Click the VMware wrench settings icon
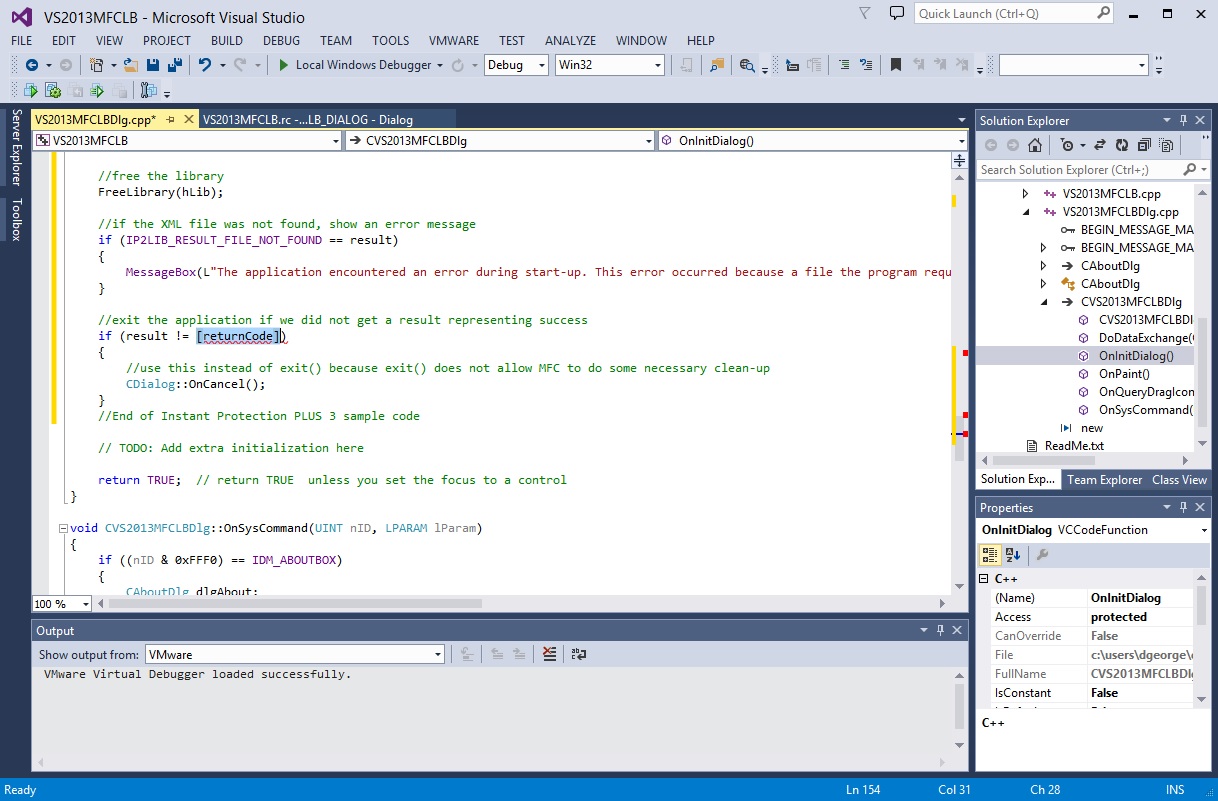The image size is (1218, 801). [148, 91]
